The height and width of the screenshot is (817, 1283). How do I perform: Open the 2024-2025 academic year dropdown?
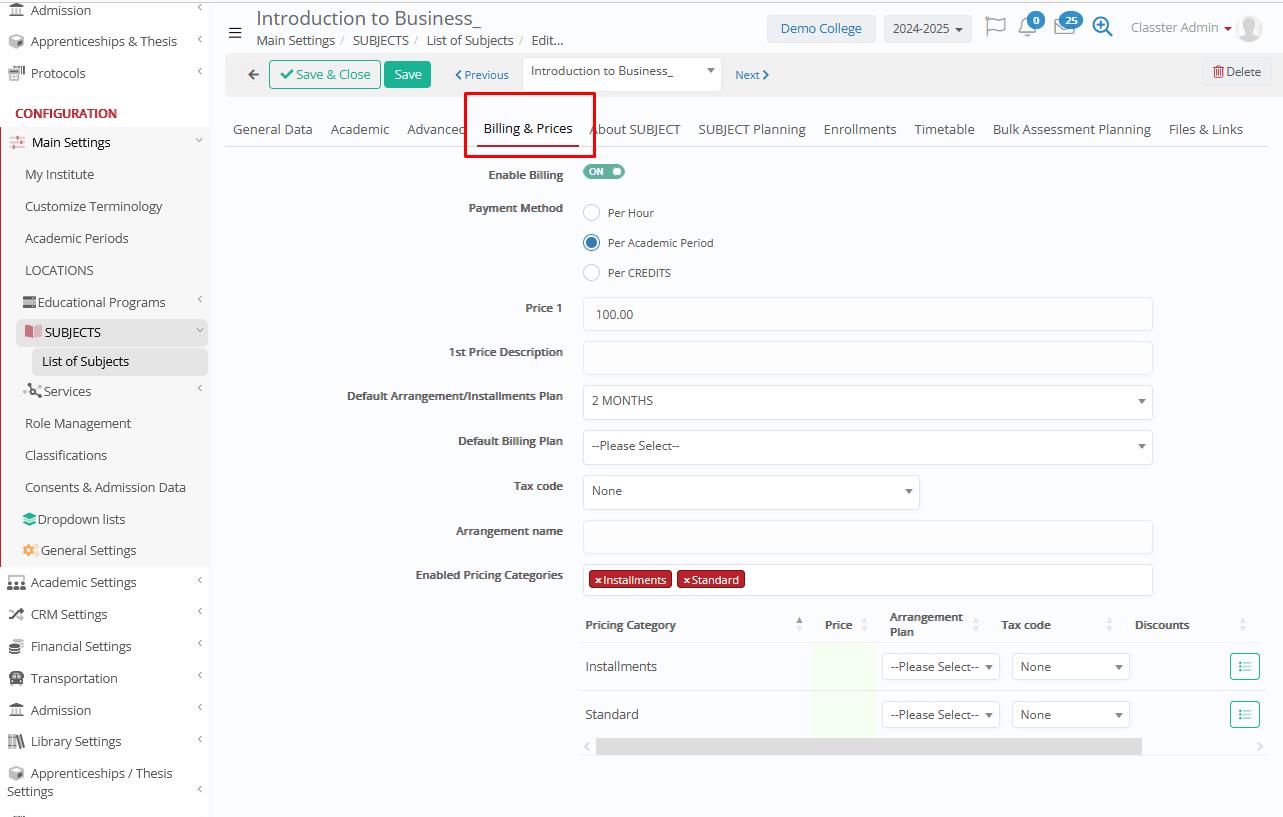tap(927, 29)
